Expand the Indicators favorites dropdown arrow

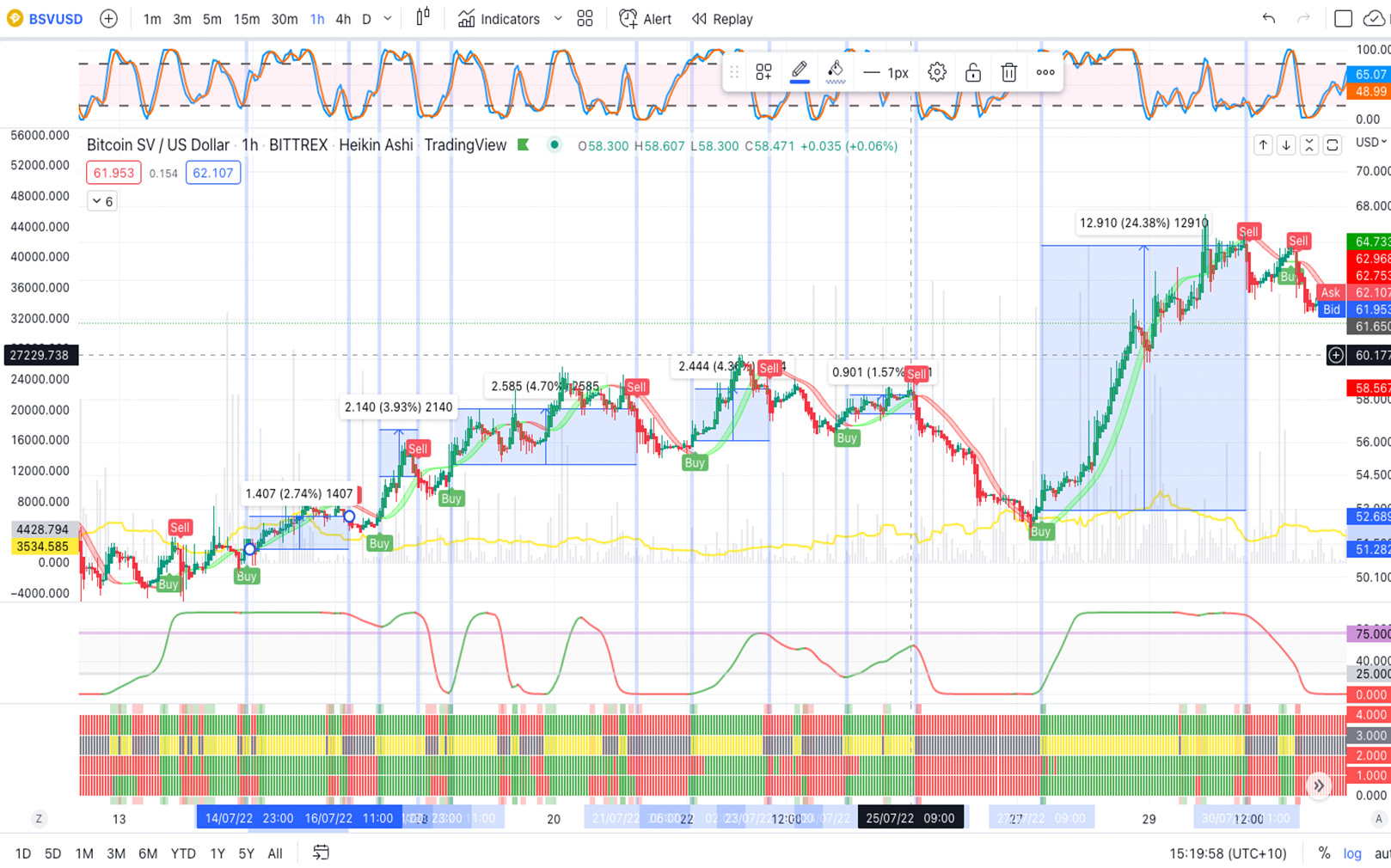[558, 19]
